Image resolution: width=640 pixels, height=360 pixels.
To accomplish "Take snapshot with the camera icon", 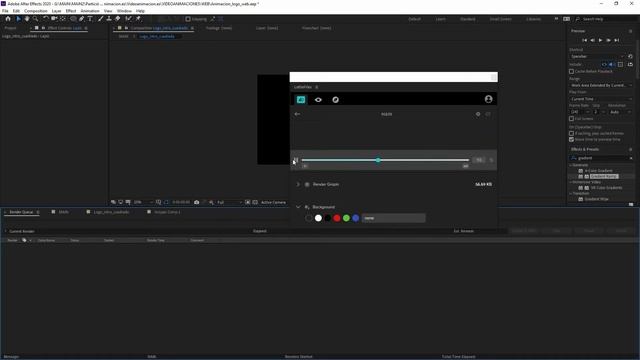I will pos(197,202).
